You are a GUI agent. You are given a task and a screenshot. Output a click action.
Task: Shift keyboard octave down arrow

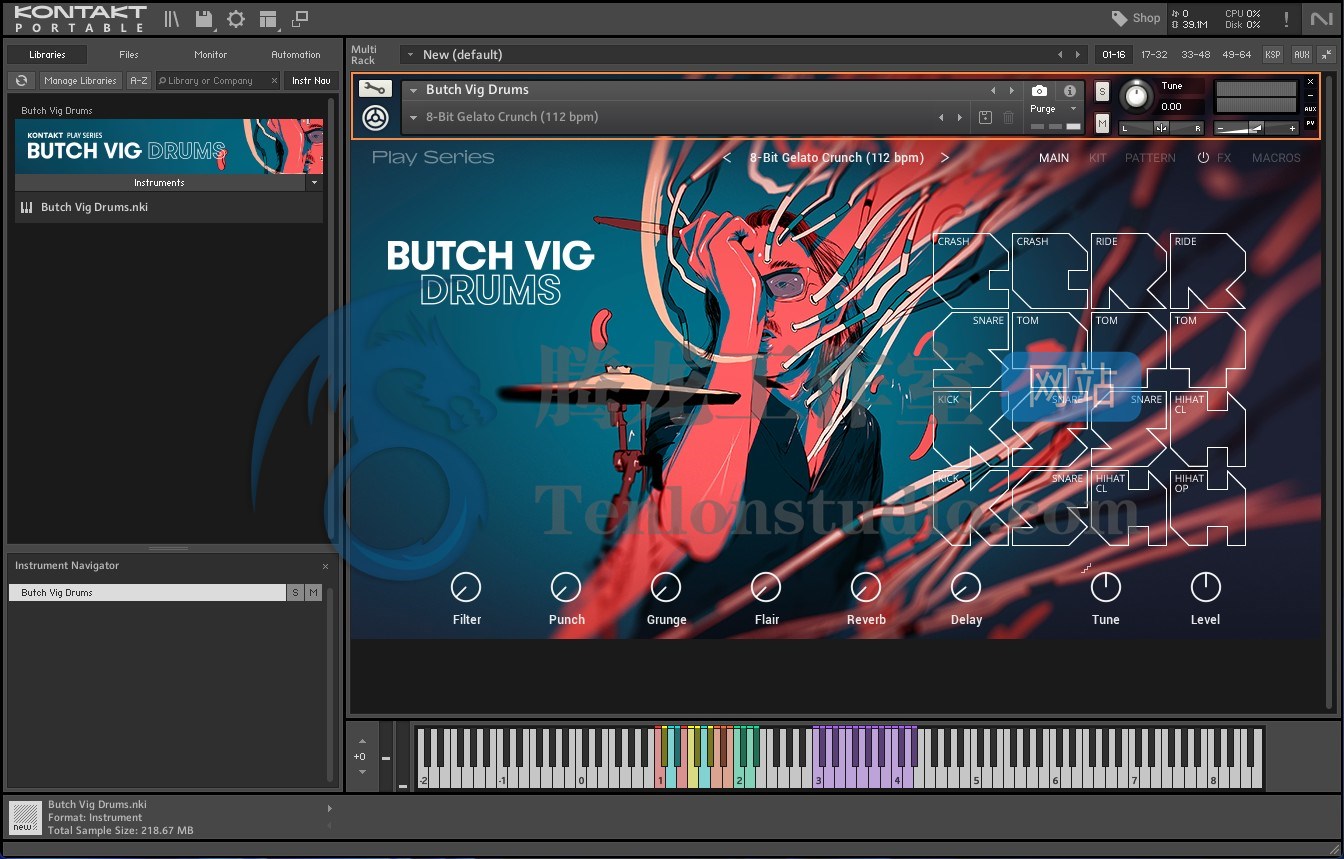tap(362, 771)
